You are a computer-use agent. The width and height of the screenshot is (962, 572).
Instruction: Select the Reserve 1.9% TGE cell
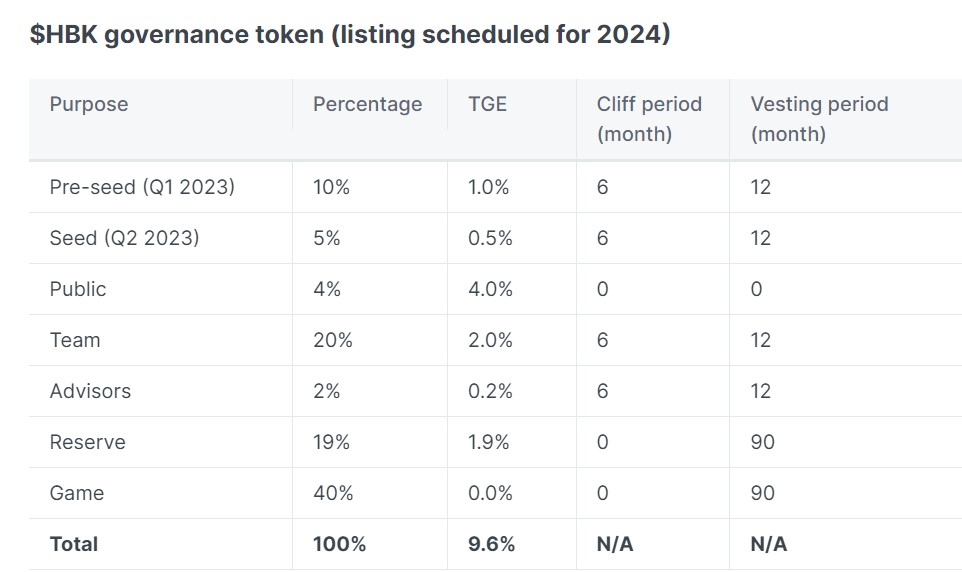tap(490, 442)
